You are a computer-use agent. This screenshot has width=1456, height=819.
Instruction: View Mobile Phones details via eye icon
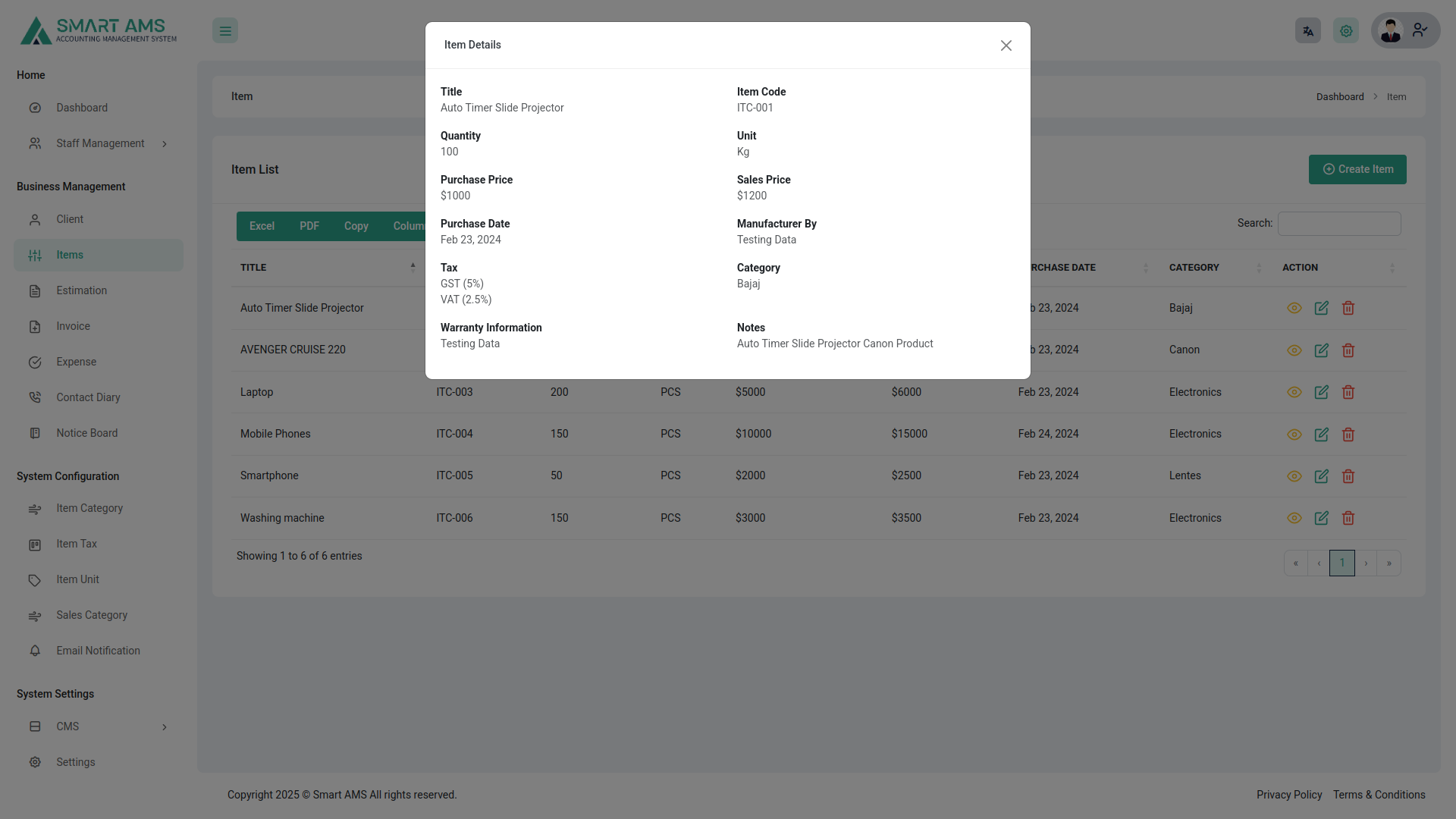click(1294, 435)
